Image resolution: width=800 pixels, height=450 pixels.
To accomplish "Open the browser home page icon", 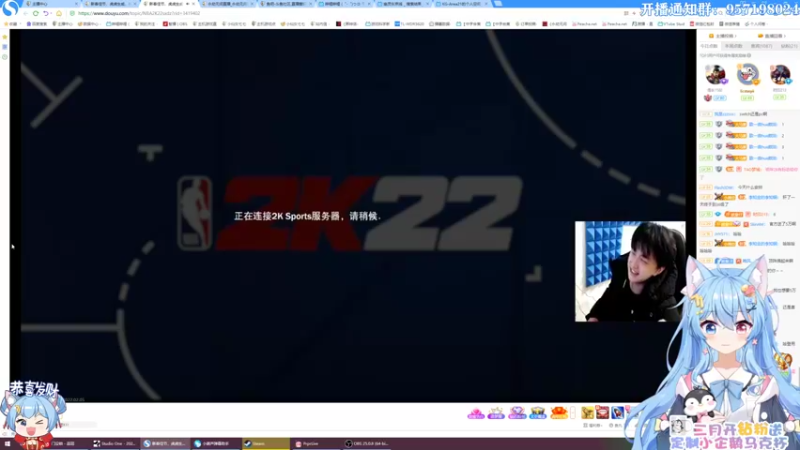I will (59, 13).
